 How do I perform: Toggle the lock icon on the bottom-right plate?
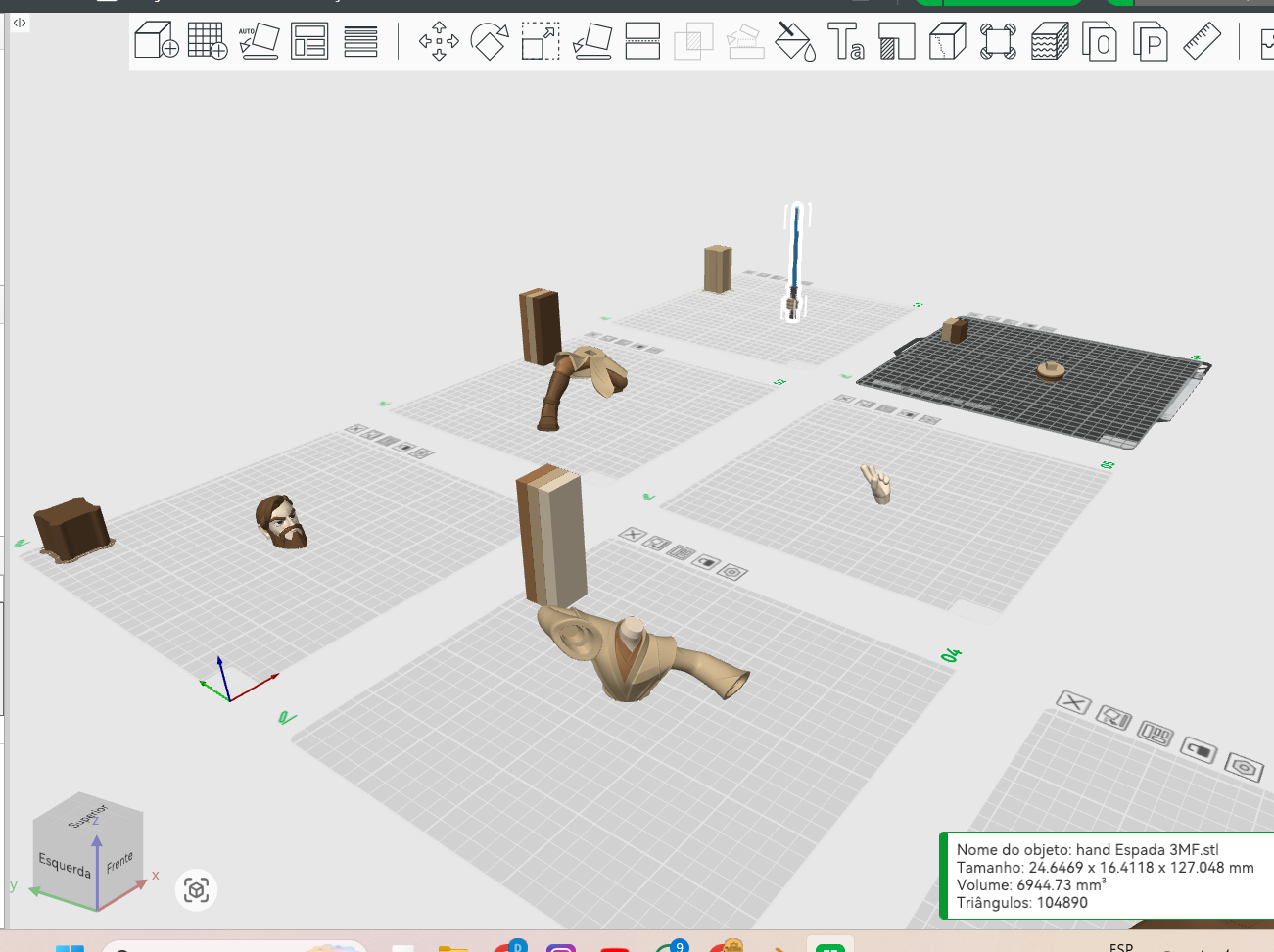1199,750
